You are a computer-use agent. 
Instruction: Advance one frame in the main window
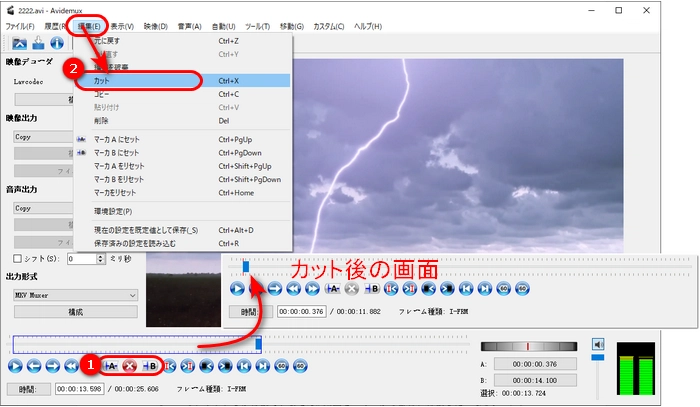tap(53, 366)
